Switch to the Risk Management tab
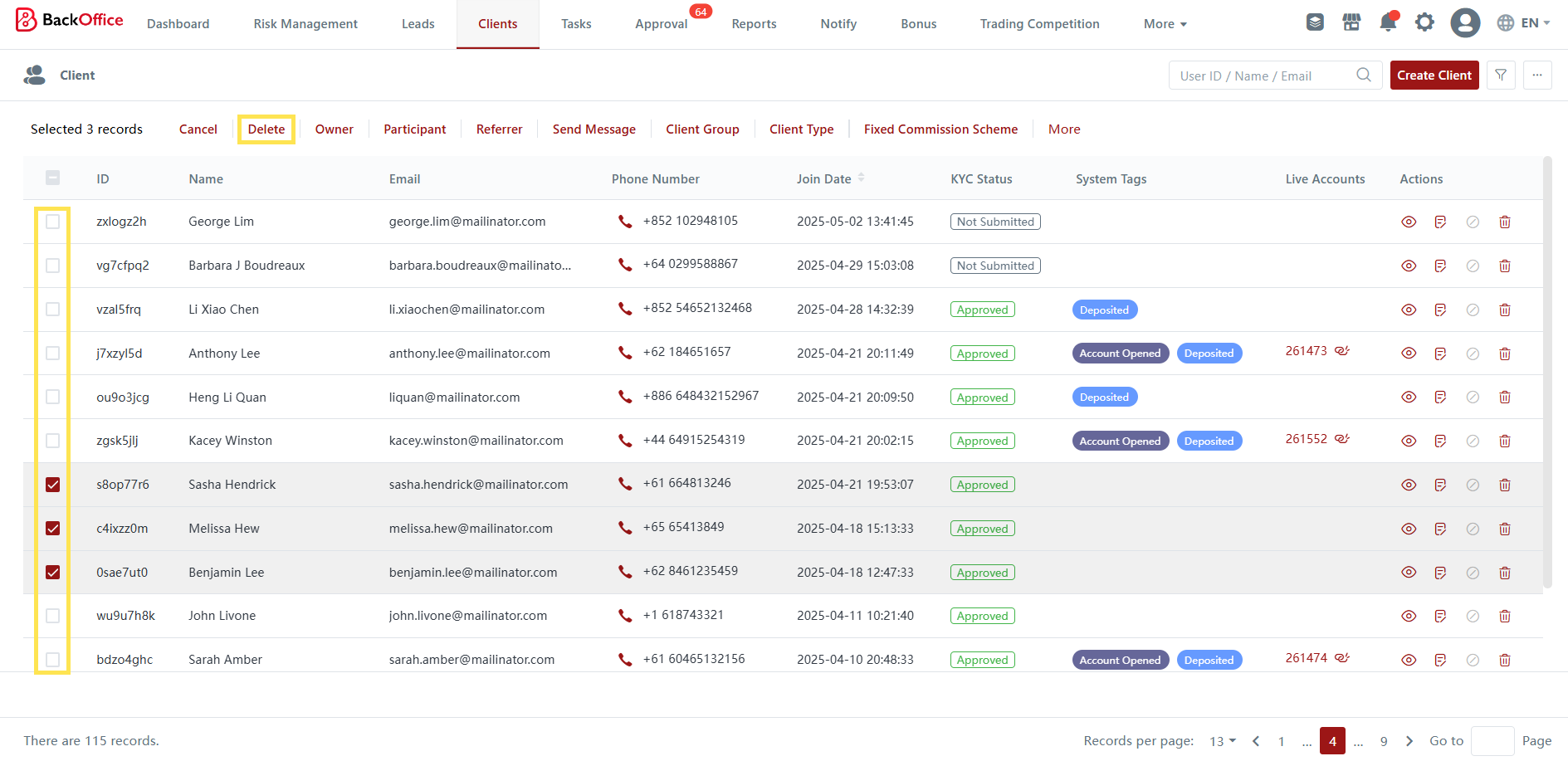The image size is (1568, 761). point(305,24)
